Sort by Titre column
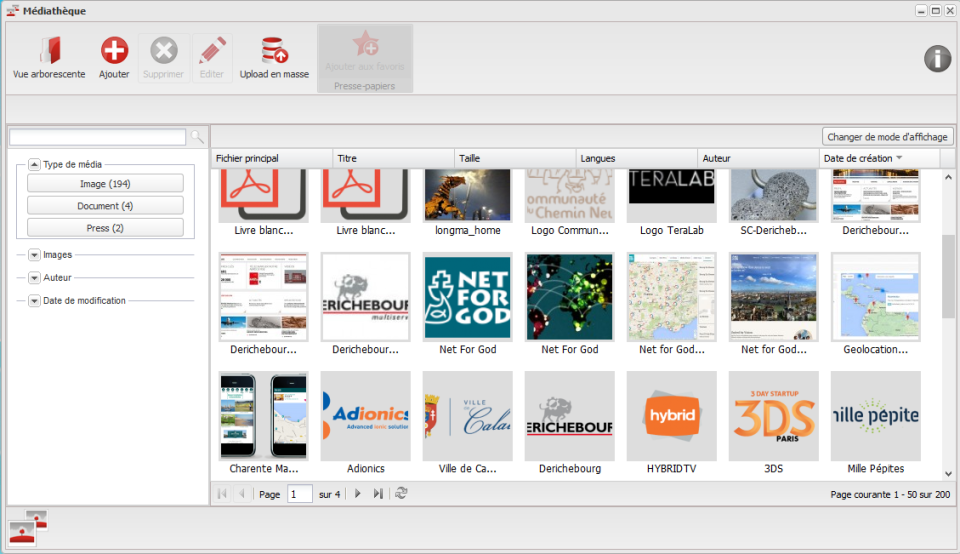This screenshot has height=554, width=960. point(393,158)
